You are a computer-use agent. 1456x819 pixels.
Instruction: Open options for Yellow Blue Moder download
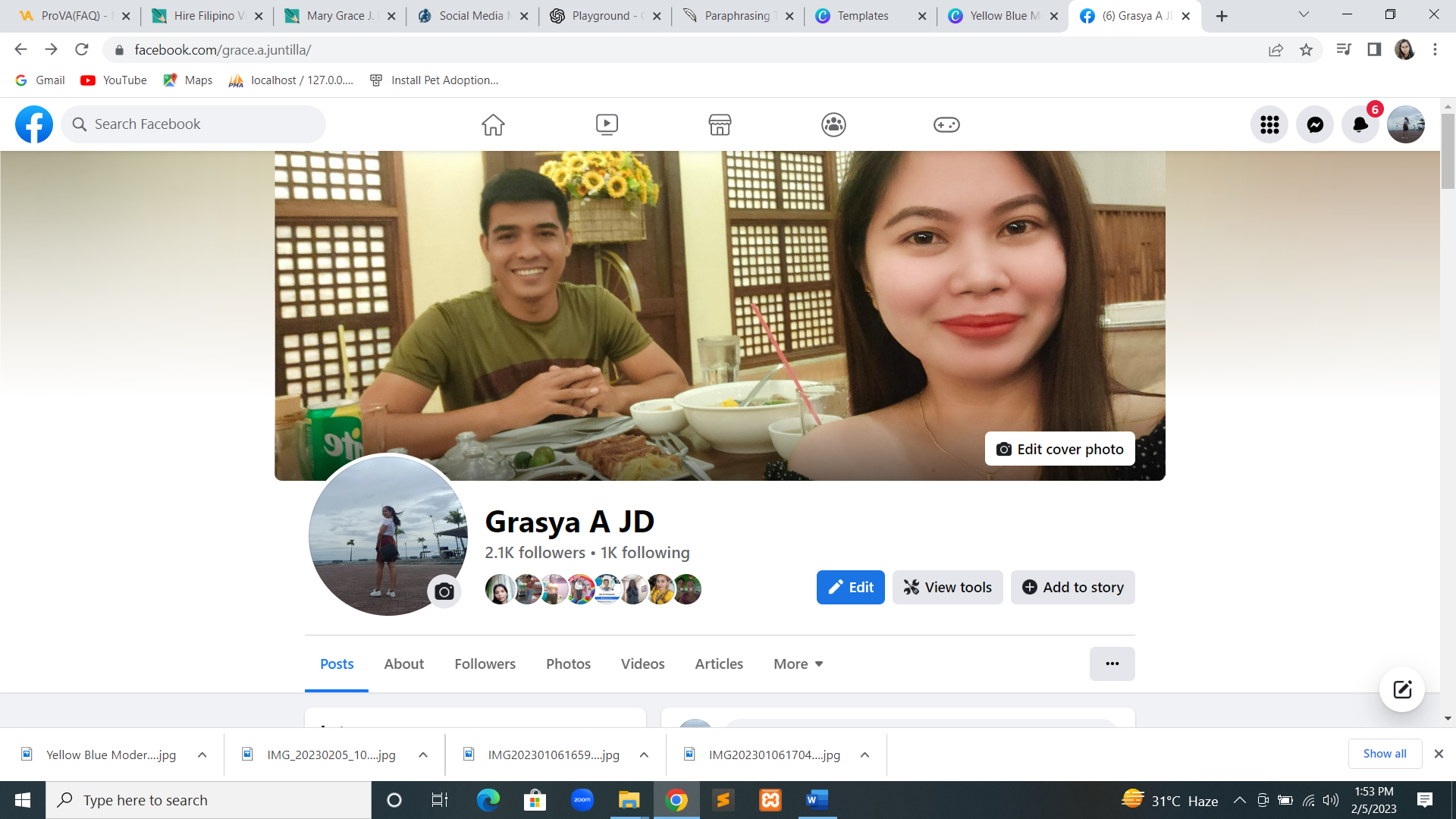(202, 755)
